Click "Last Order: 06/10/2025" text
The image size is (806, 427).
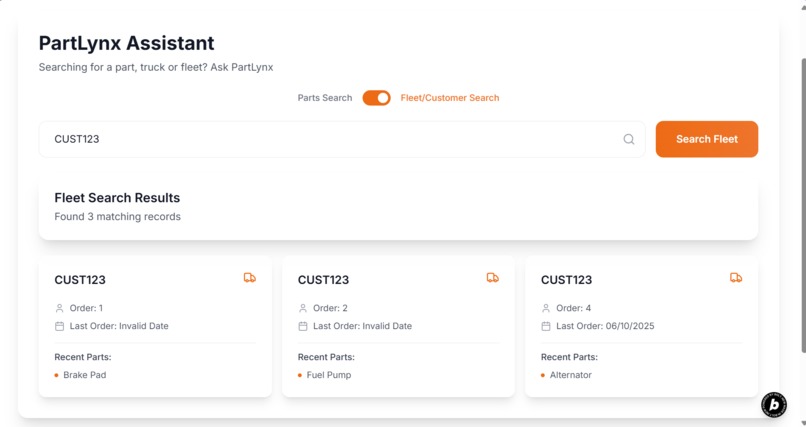pyautogui.click(x=605, y=326)
